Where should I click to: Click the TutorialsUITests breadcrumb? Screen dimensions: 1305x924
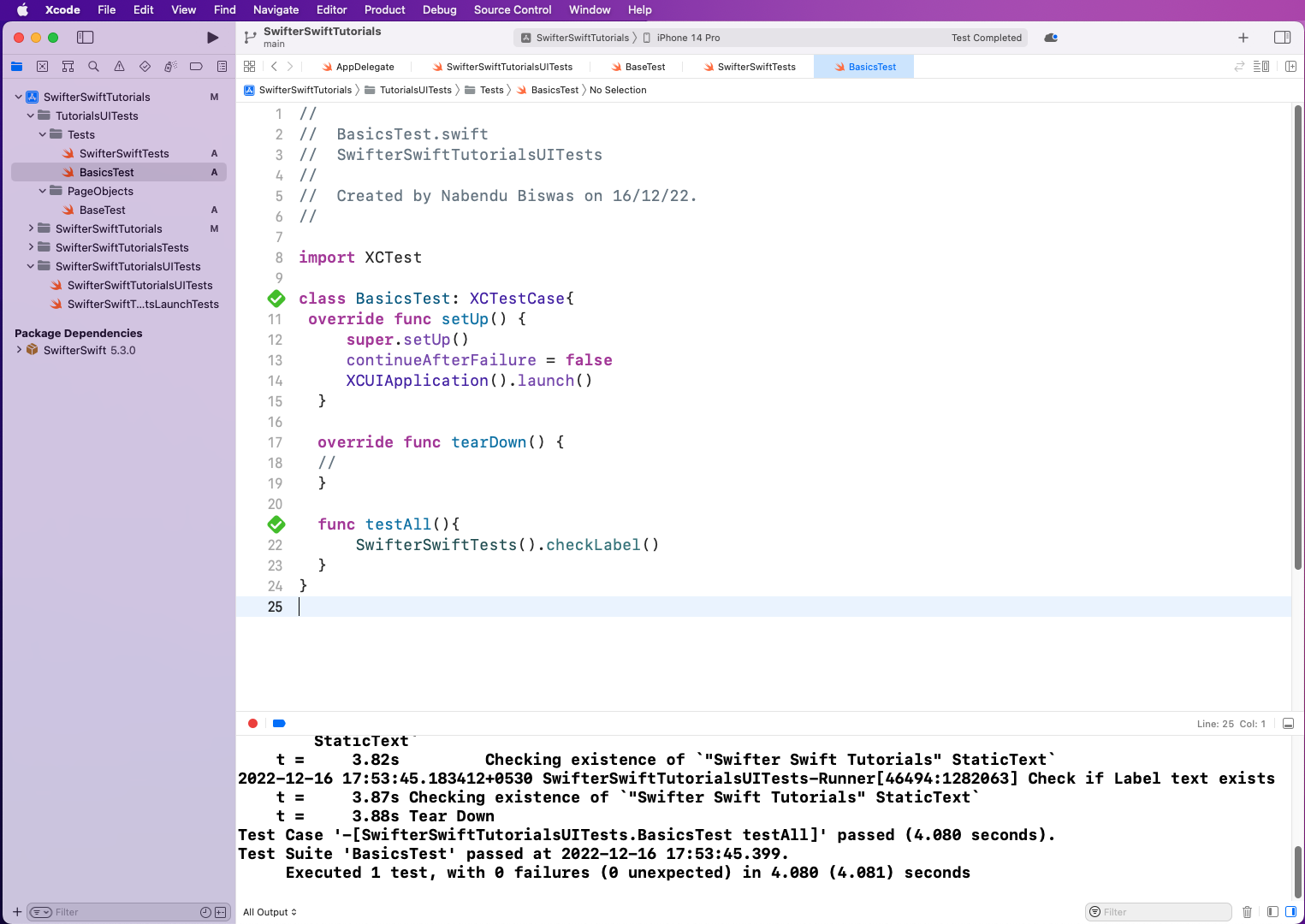408,90
